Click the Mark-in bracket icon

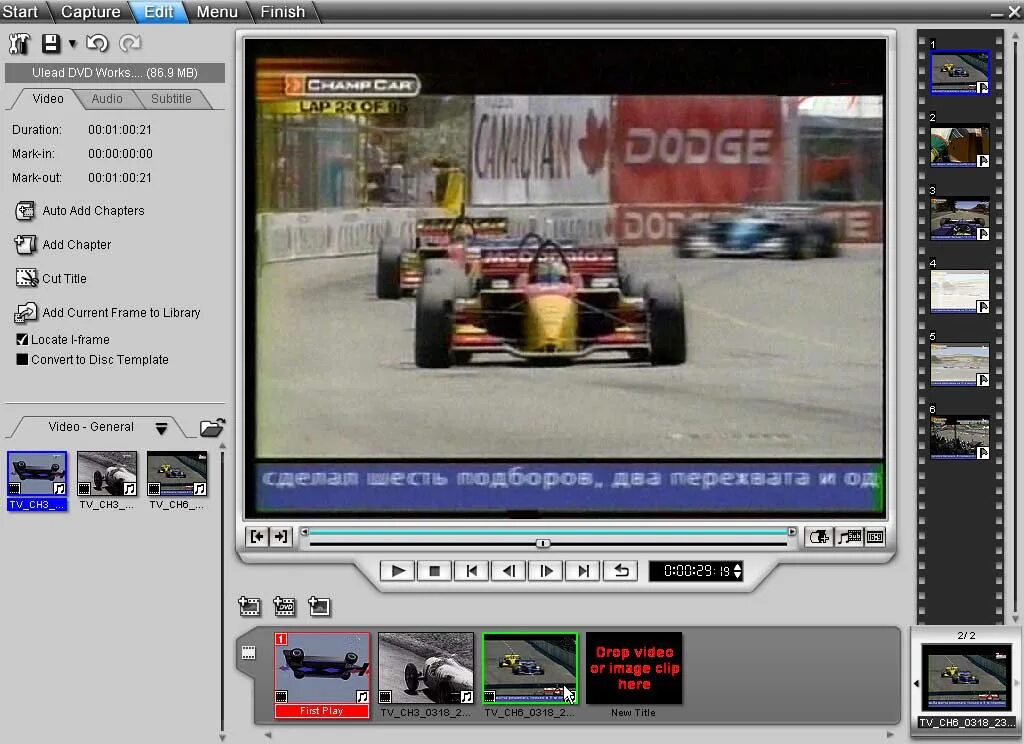click(257, 537)
